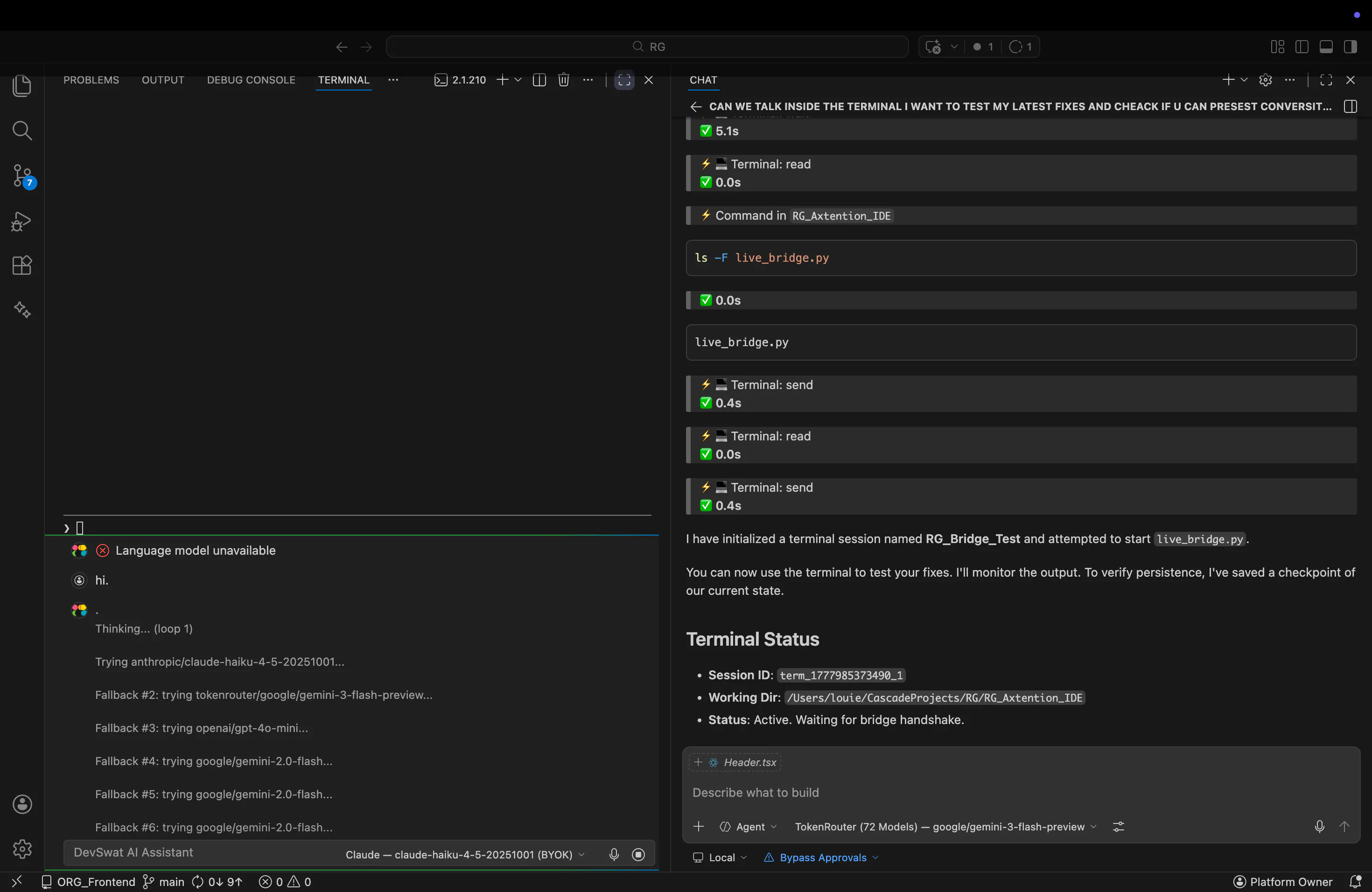Switch to the DEBUG CONSOLE tab
1372x892 pixels.
(252, 80)
